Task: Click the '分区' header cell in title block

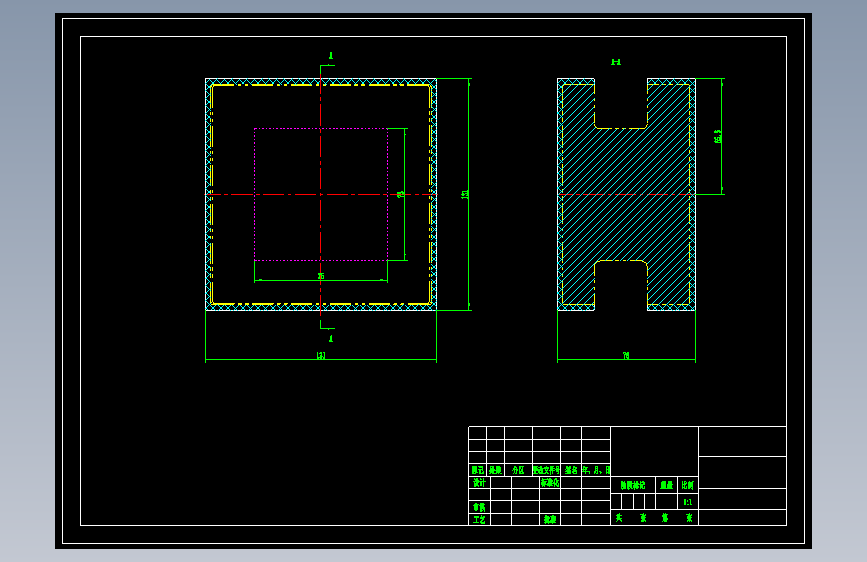Action: coord(518,470)
